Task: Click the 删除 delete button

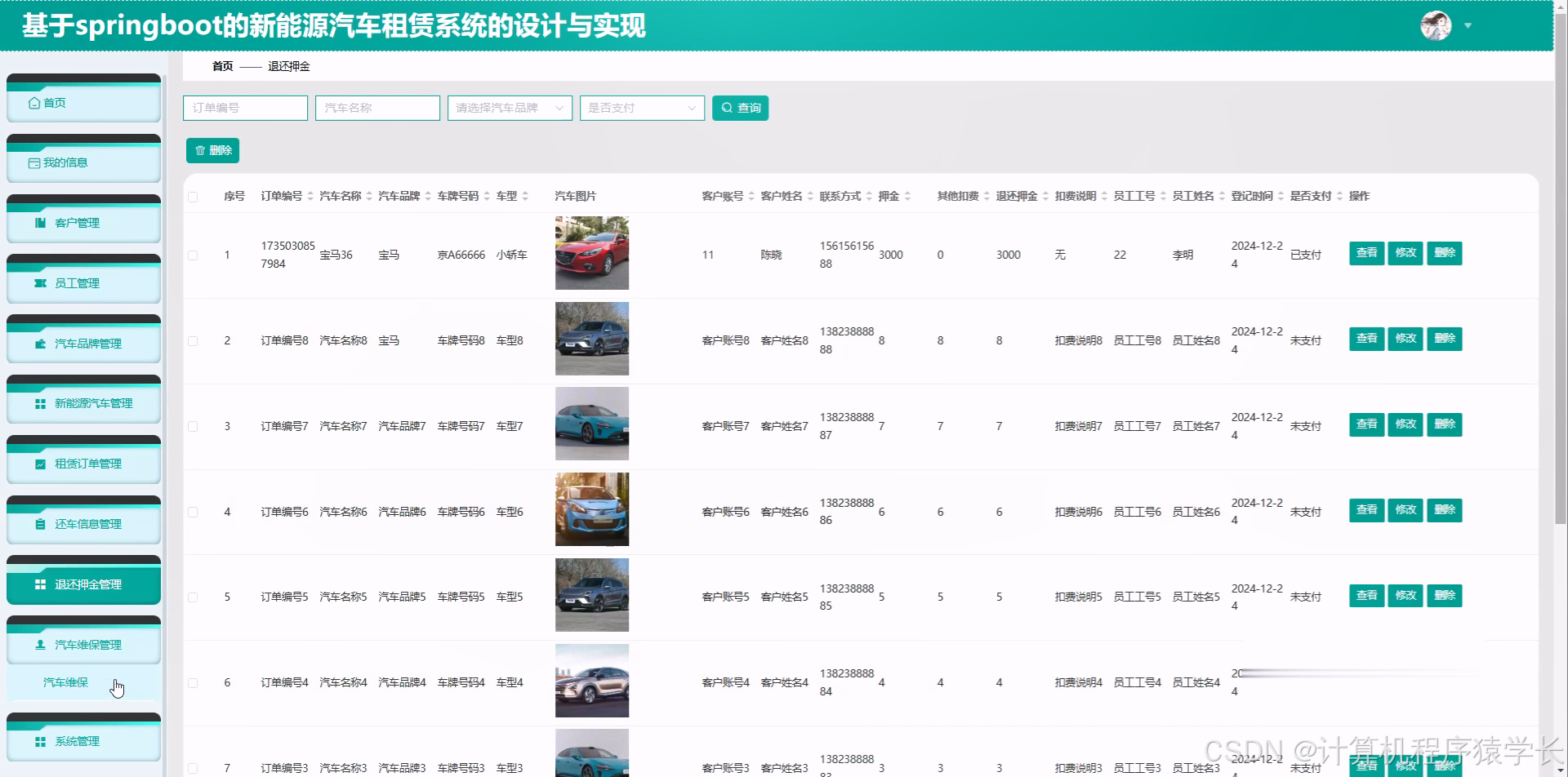Action: point(212,150)
